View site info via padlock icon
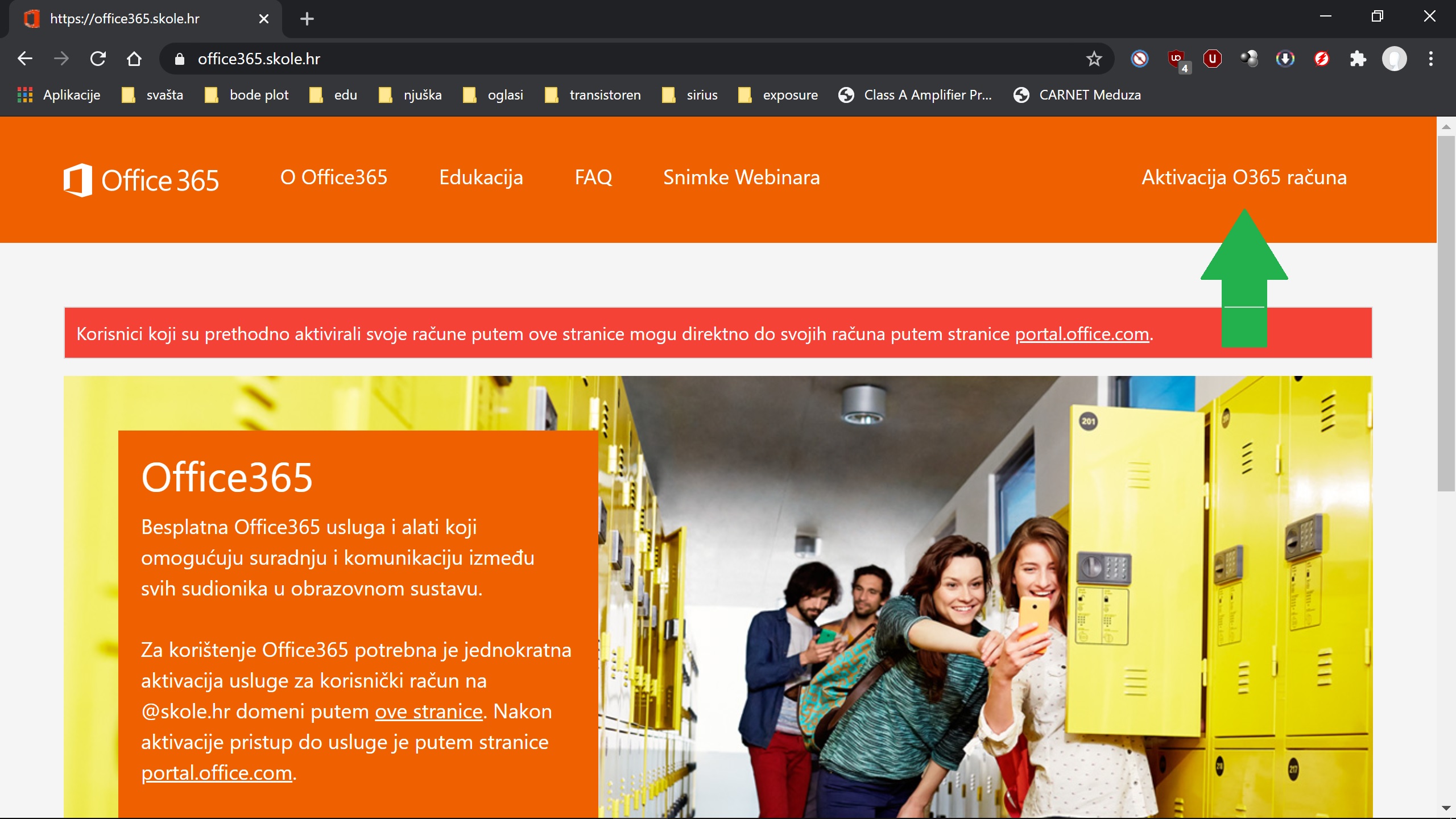Image resolution: width=1456 pixels, height=819 pixels. point(180,59)
